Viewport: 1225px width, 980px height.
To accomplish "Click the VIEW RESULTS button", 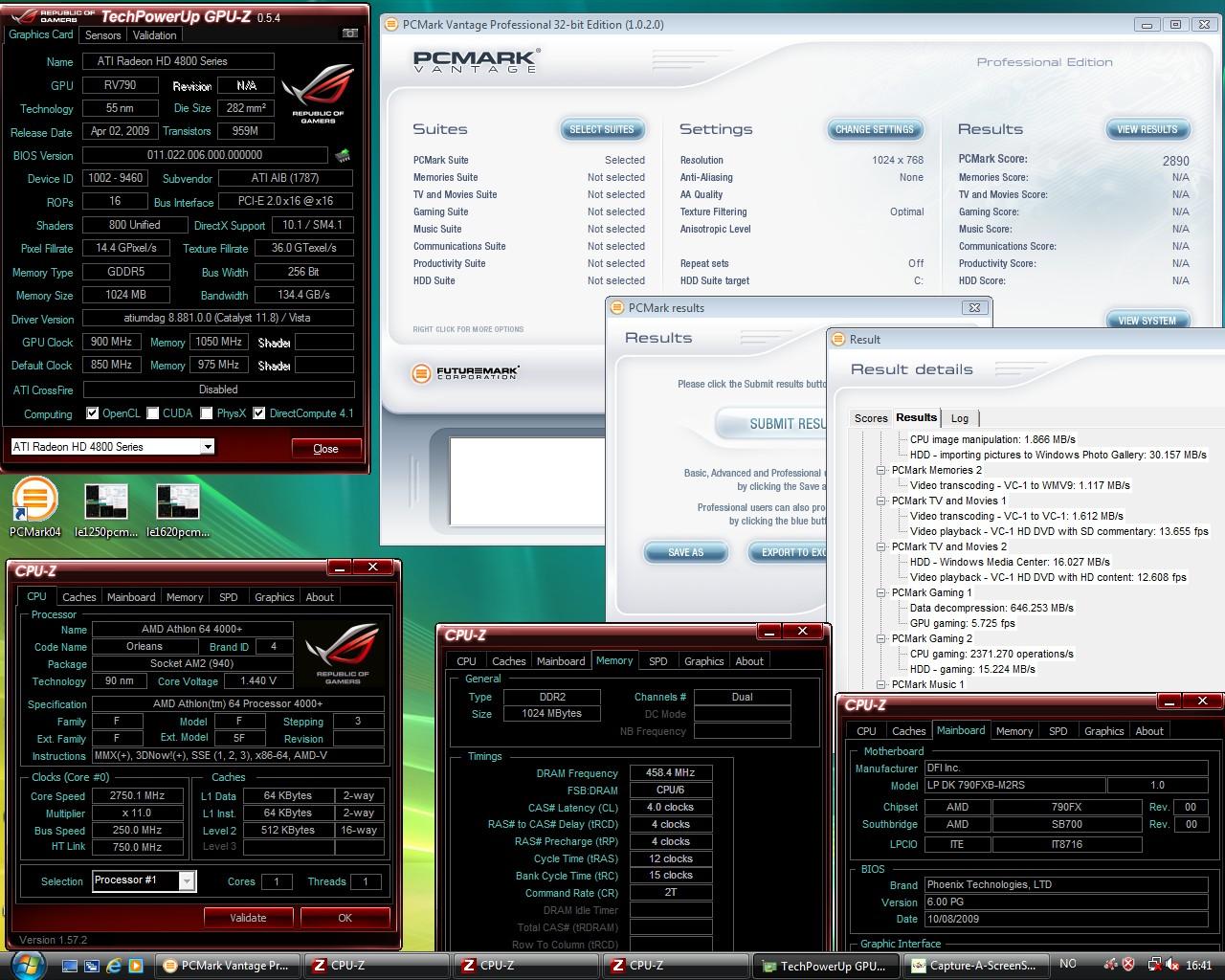I will click(x=1147, y=129).
